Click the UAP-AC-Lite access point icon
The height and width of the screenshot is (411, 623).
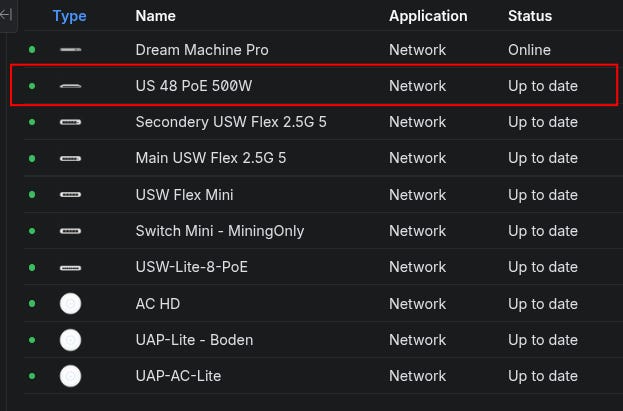point(70,376)
